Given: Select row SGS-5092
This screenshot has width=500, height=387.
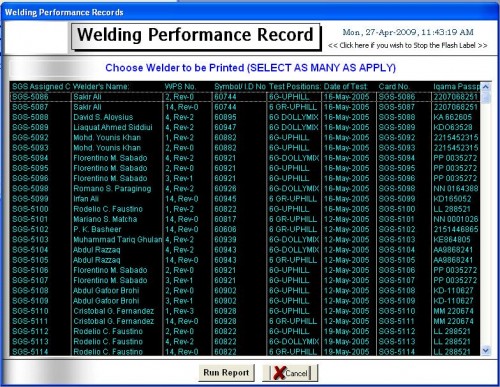Looking at the screenshot, I should coord(245,138).
